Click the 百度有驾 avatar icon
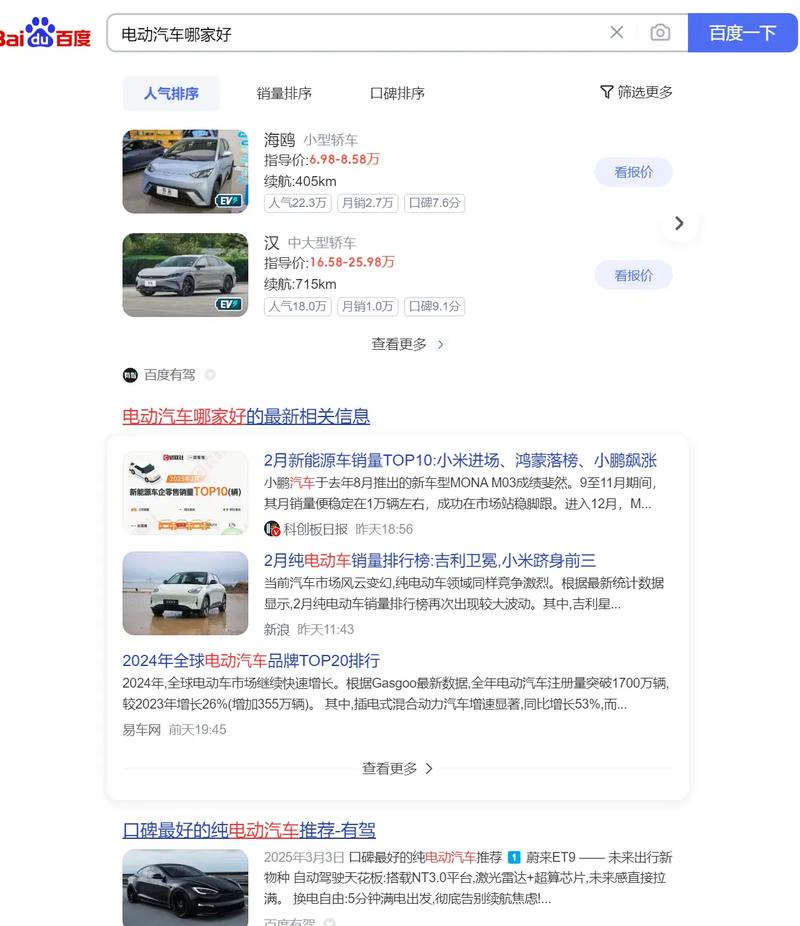 pos(128,374)
